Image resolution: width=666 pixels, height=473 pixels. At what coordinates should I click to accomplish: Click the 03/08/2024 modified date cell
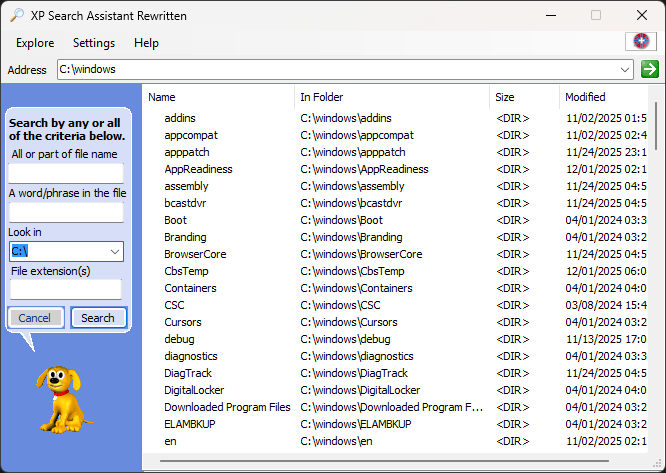pos(606,305)
